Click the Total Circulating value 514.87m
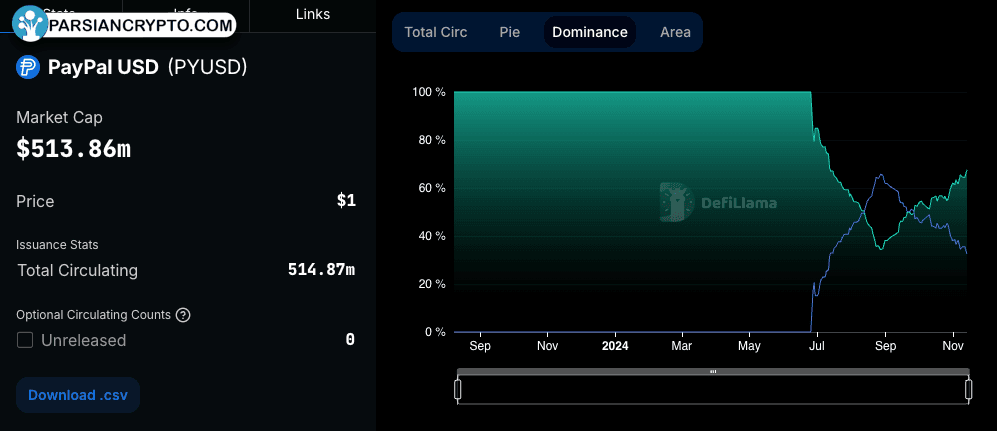This screenshot has height=431, width=997. click(321, 270)
